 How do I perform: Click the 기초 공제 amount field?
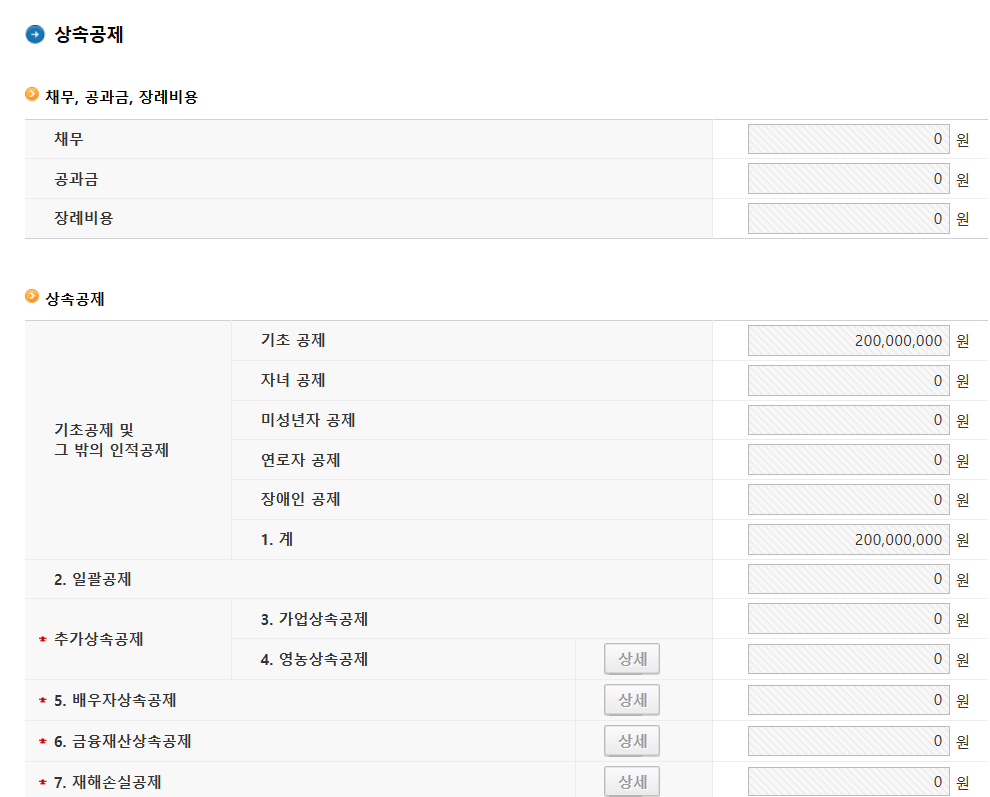(x=848, y=340)
